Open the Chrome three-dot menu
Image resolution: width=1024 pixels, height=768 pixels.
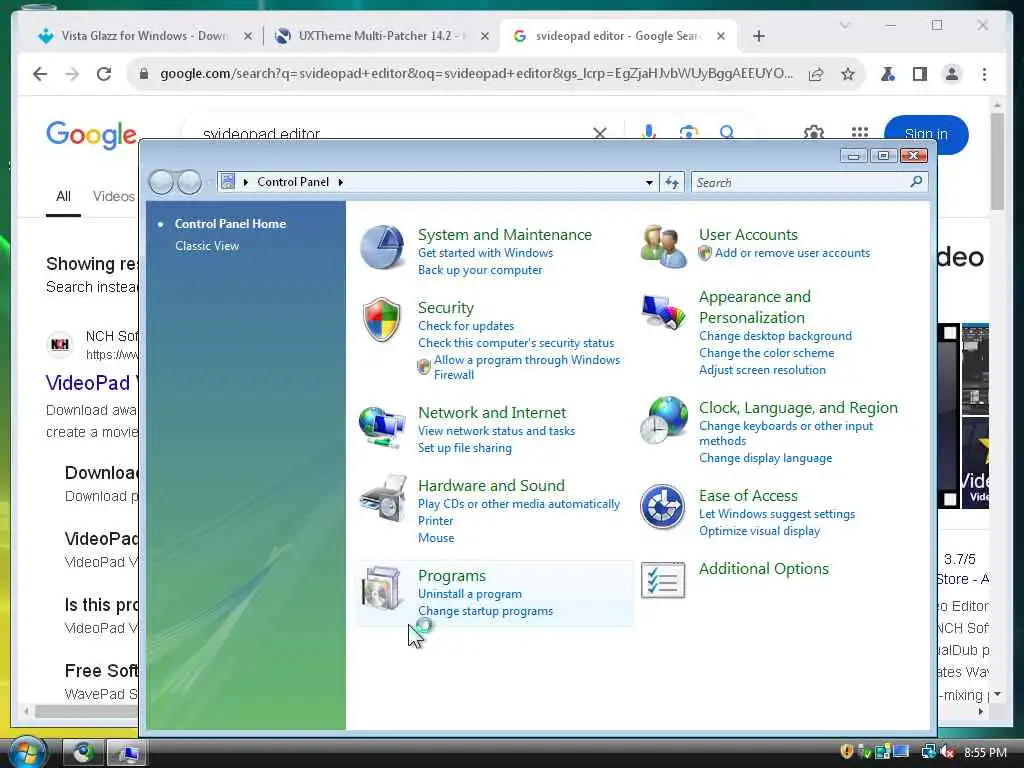point(984,74)
